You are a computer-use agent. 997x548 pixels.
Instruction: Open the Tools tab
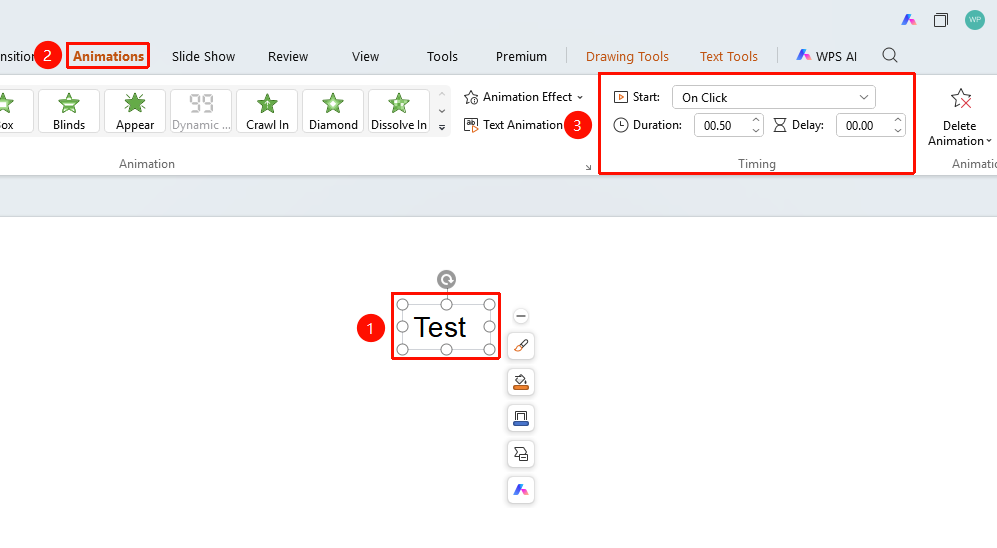click(x=442, y=57)
